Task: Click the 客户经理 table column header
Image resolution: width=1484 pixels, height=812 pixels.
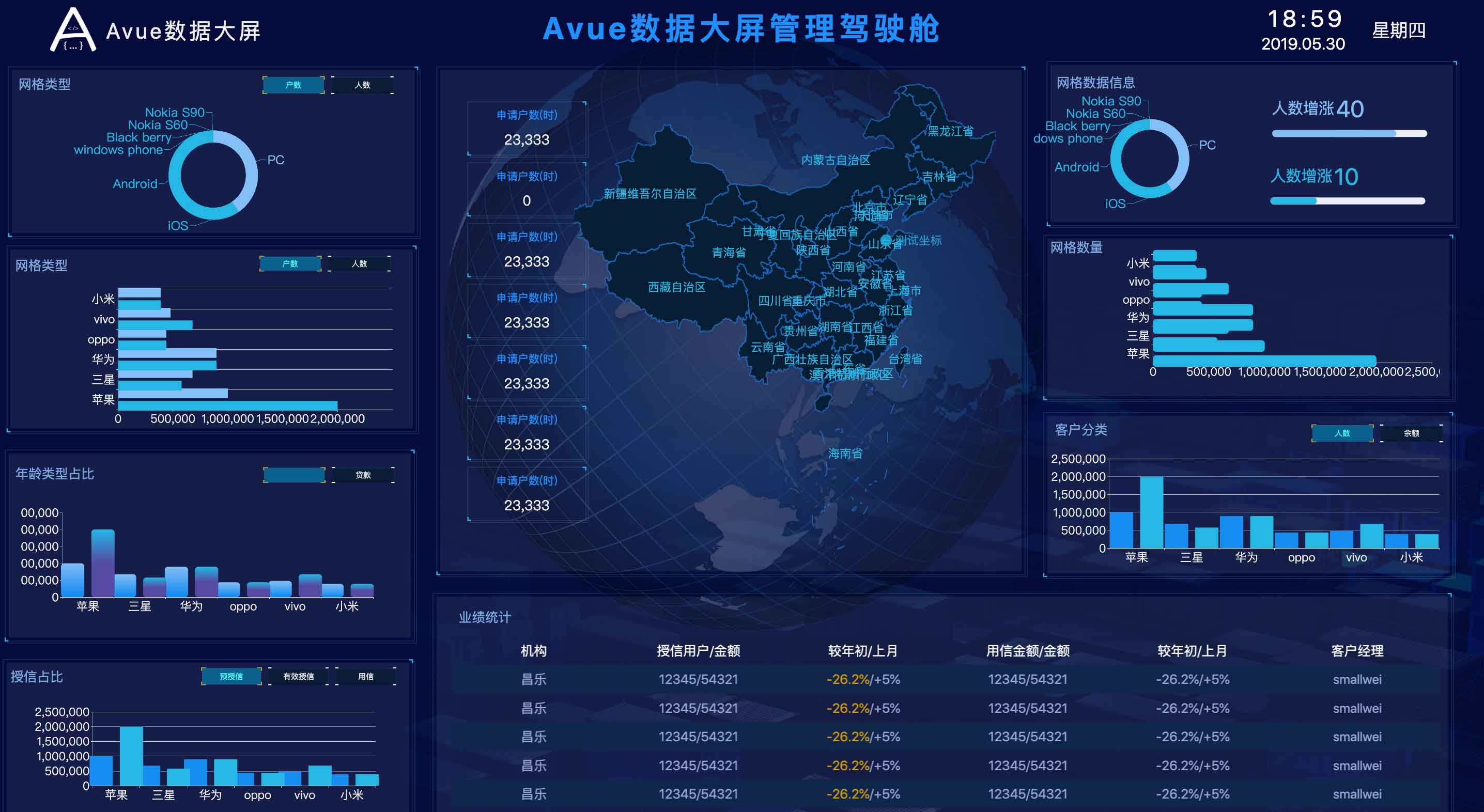Action: coord(1357,651)
